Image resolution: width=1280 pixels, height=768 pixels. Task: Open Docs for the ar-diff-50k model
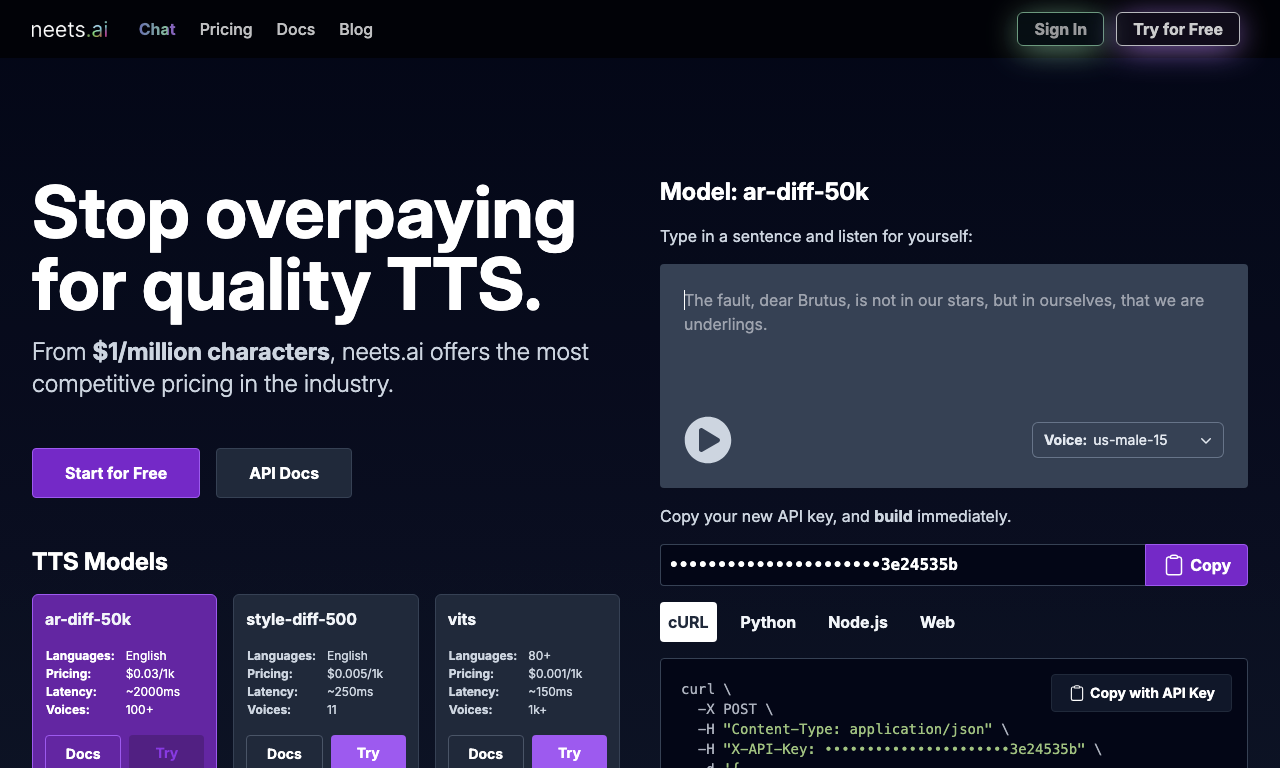83,753
